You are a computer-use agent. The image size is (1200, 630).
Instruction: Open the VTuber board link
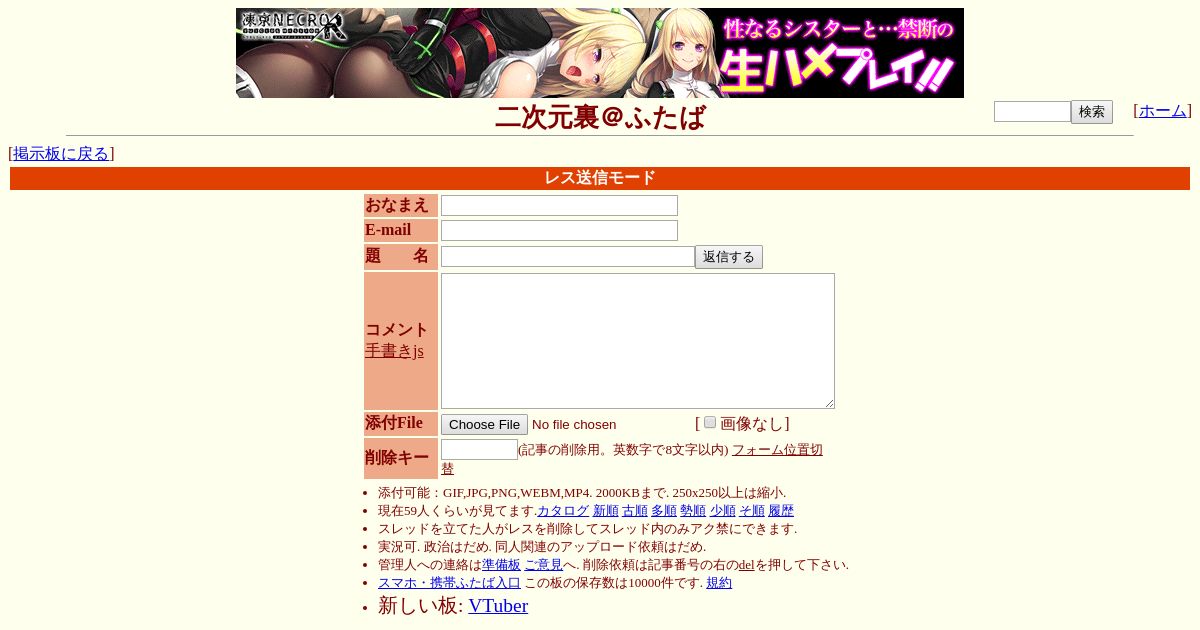click(x=498, y=605)
